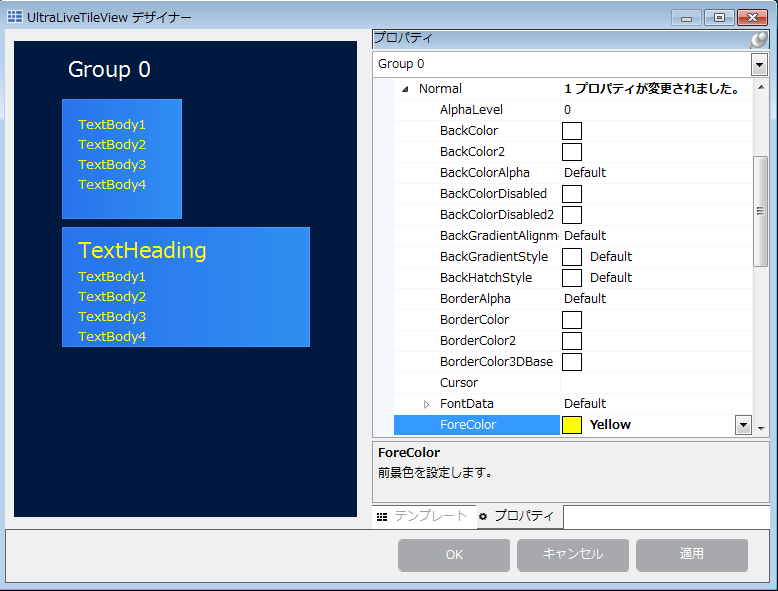This screenshot has width=778, height=591.
Task: Select the AlphaLevel property row
Action: point(573,110)
